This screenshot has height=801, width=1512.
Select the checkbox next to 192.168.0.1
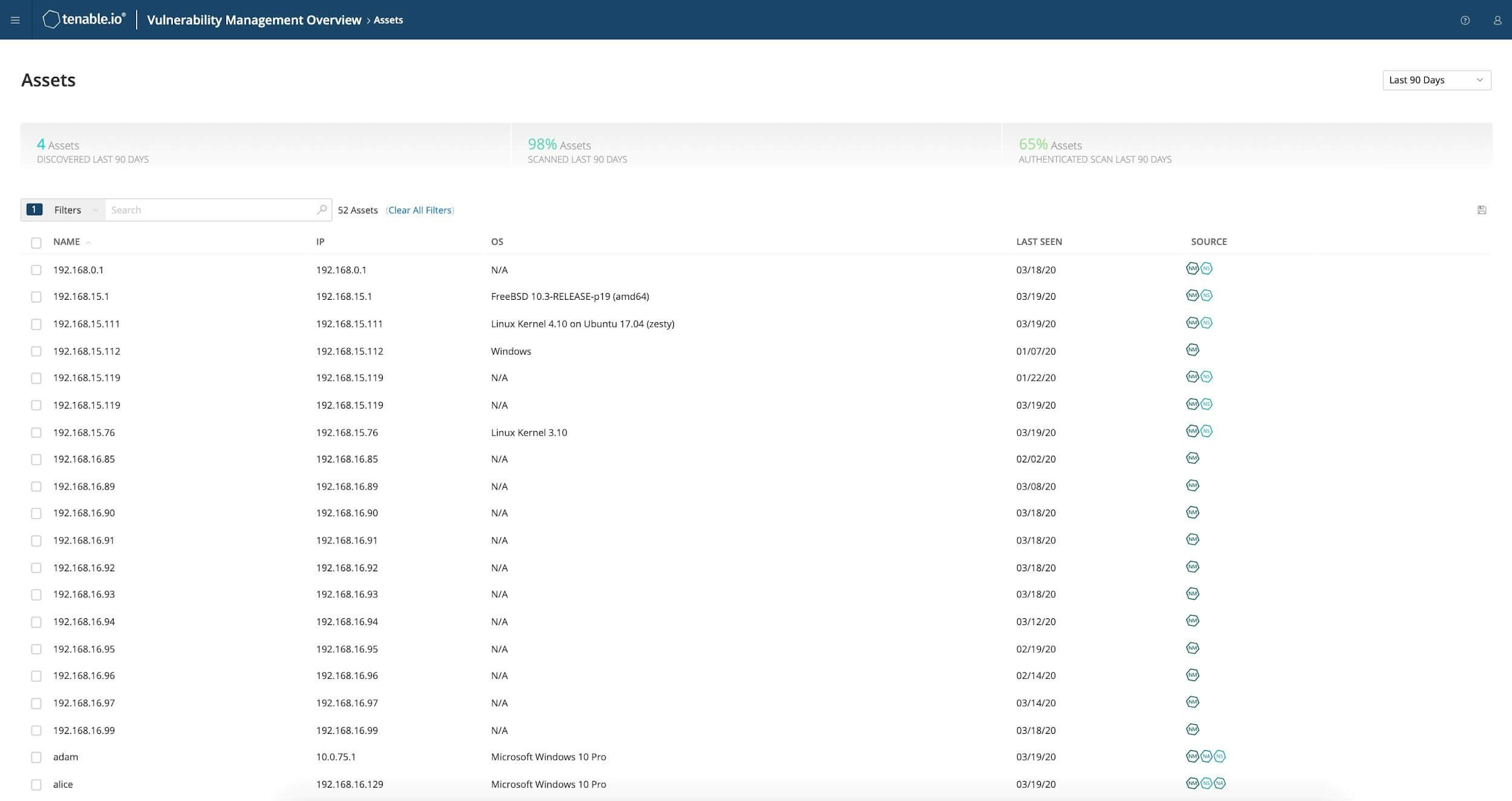(34, 269)
